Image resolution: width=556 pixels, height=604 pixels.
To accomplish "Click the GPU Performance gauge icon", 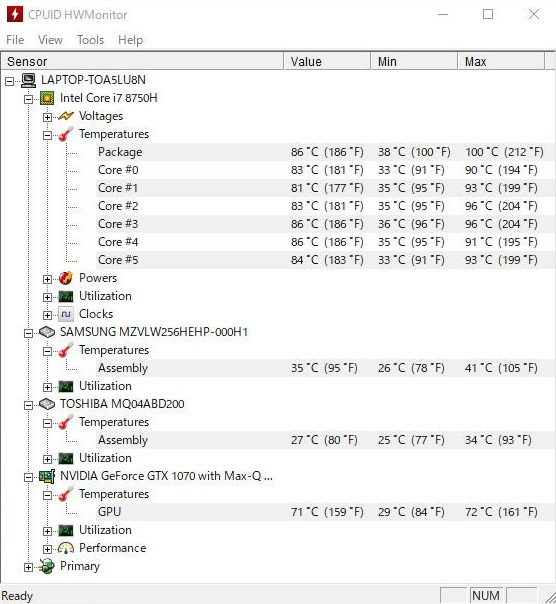I will tap(66, 548).
